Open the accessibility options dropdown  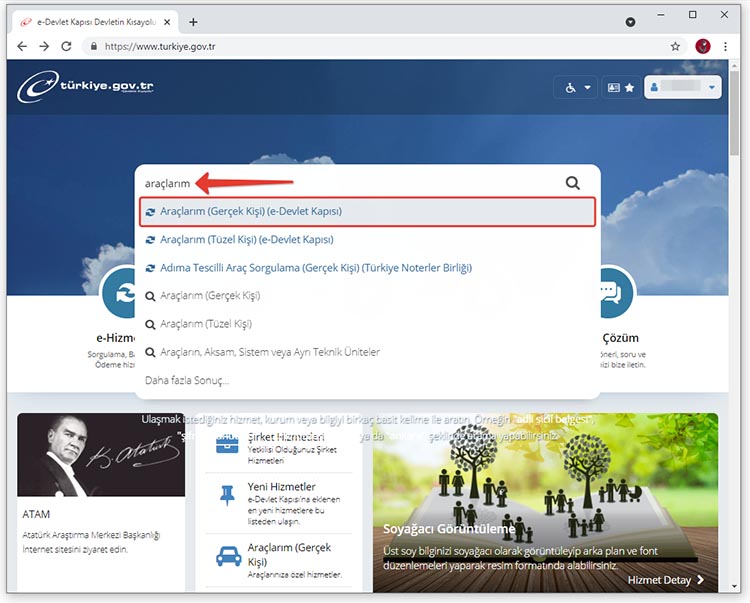(x=578, y=88)
